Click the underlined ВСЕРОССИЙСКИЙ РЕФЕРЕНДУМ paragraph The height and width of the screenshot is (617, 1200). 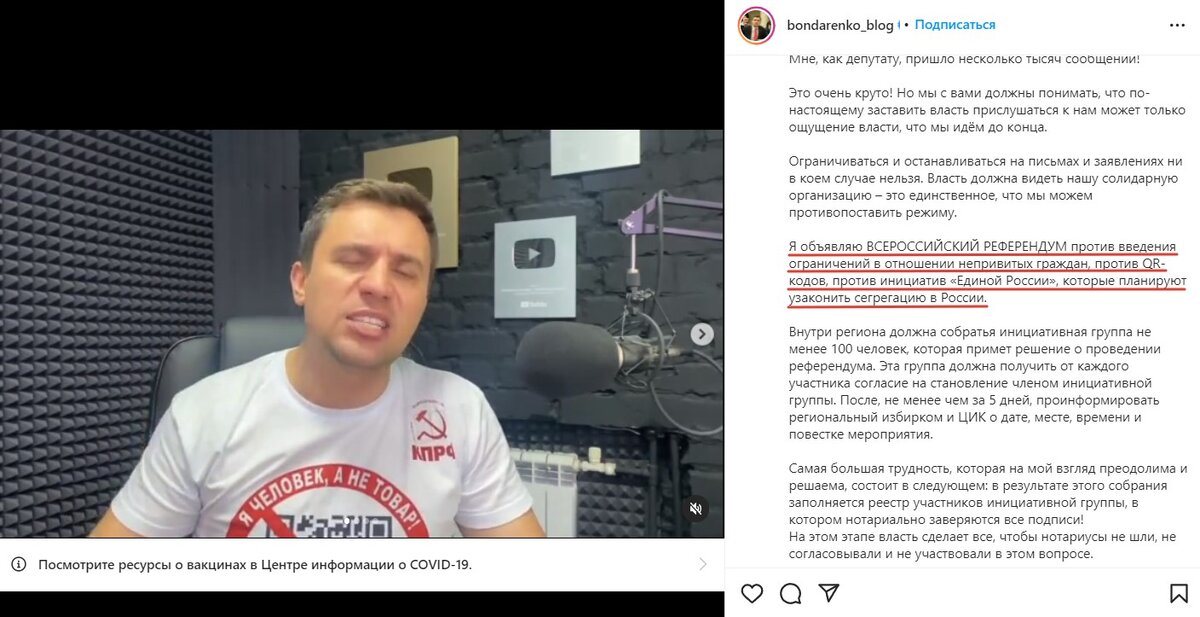tap(973, 273)
